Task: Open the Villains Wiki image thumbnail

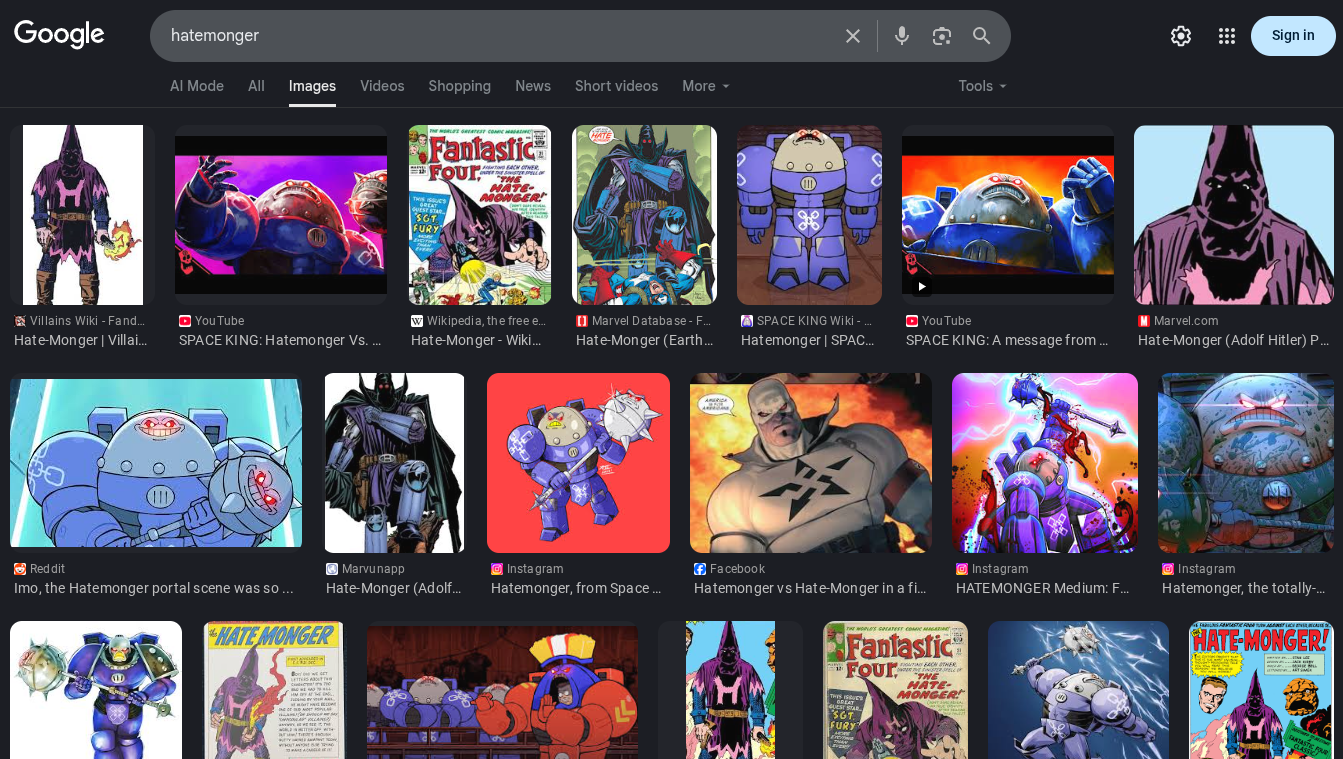Action: click(x=83, y=215)
